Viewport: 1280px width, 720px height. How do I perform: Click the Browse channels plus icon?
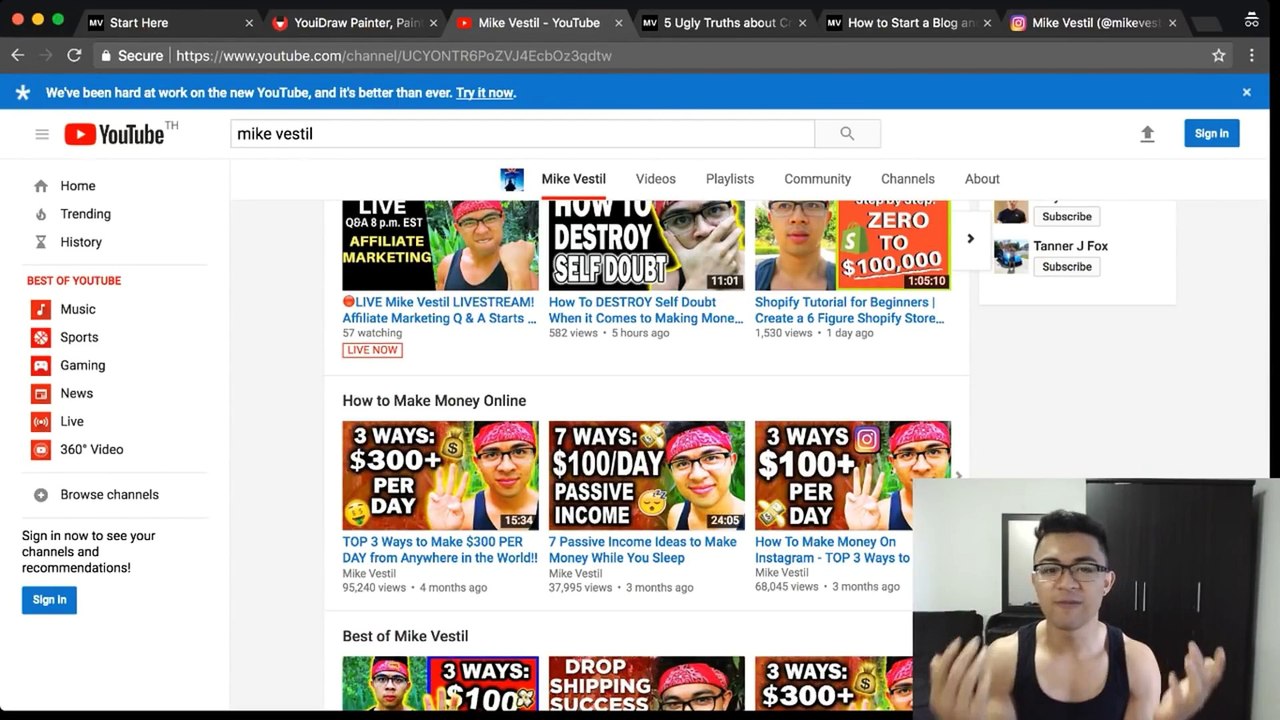[x=41, y=495]
